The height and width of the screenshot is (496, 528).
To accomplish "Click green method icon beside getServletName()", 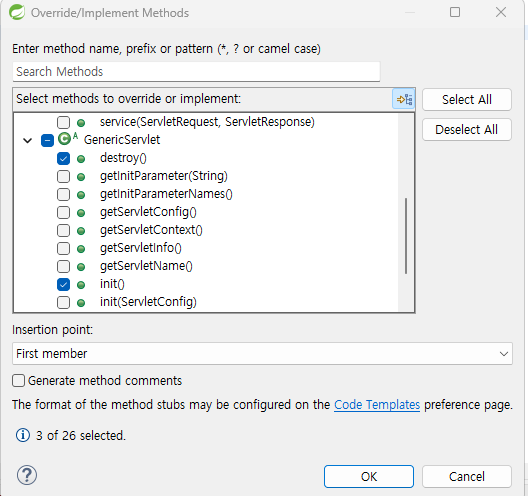I will (81, 267).
